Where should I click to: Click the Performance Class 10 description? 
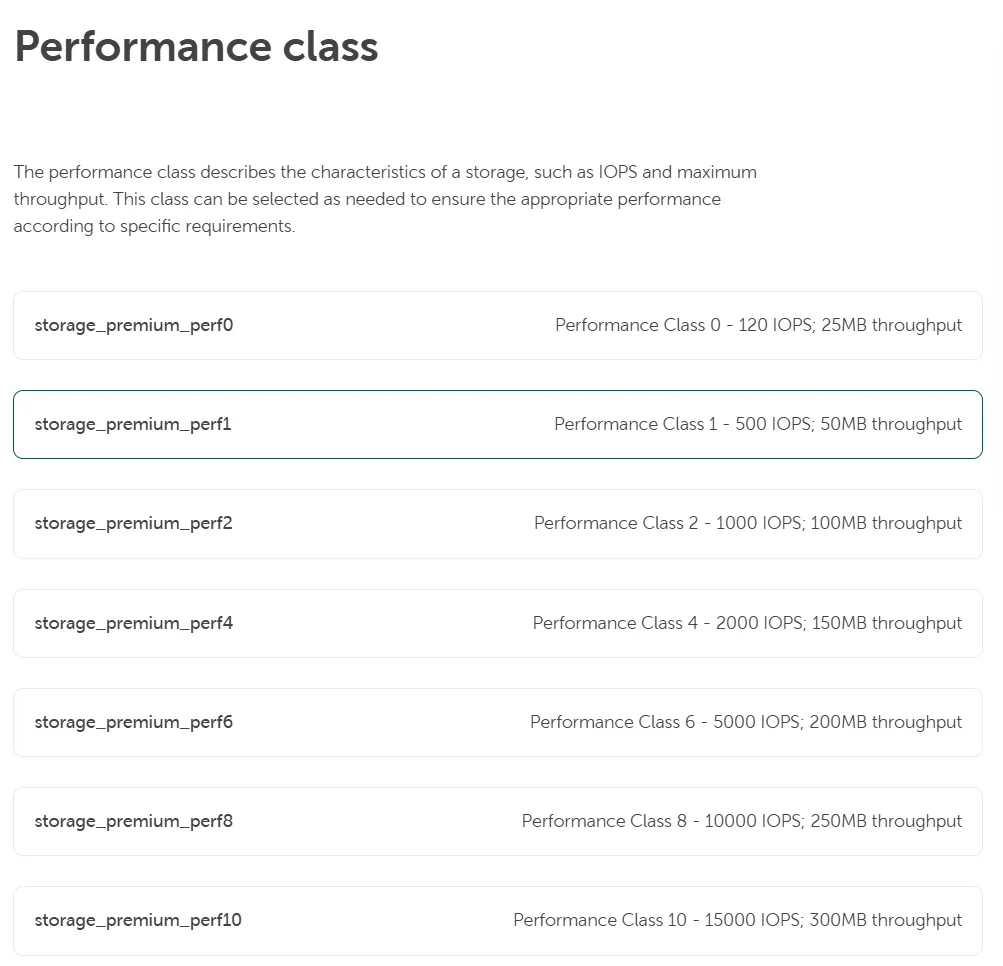(x=737, y=919)
